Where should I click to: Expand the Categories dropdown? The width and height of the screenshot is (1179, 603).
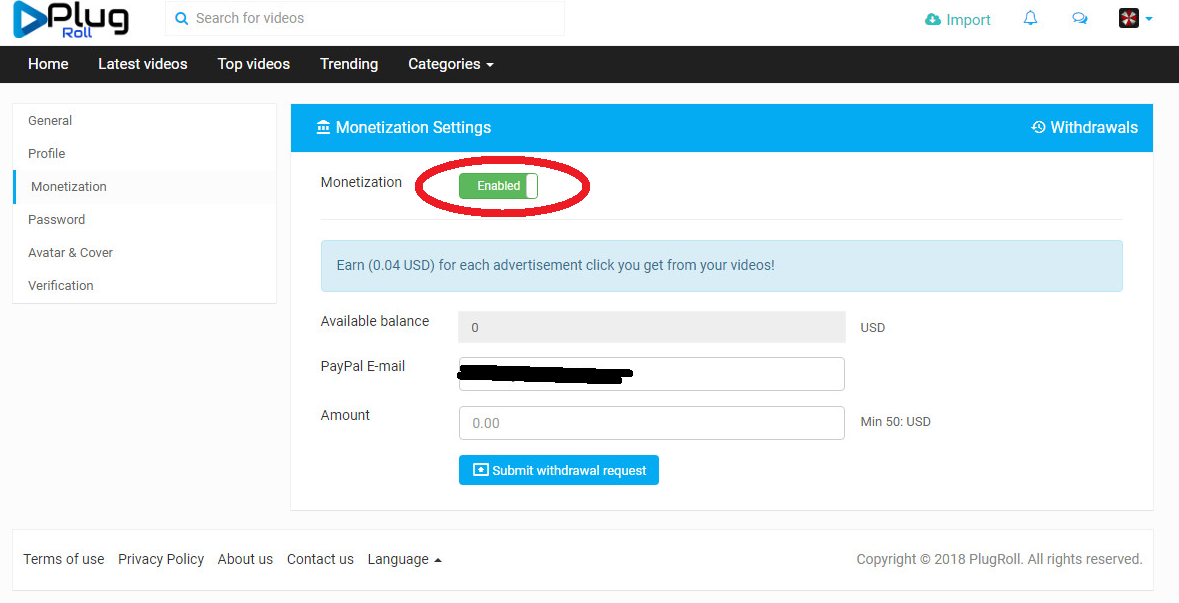pyautogui.click(x=450, y=64)
